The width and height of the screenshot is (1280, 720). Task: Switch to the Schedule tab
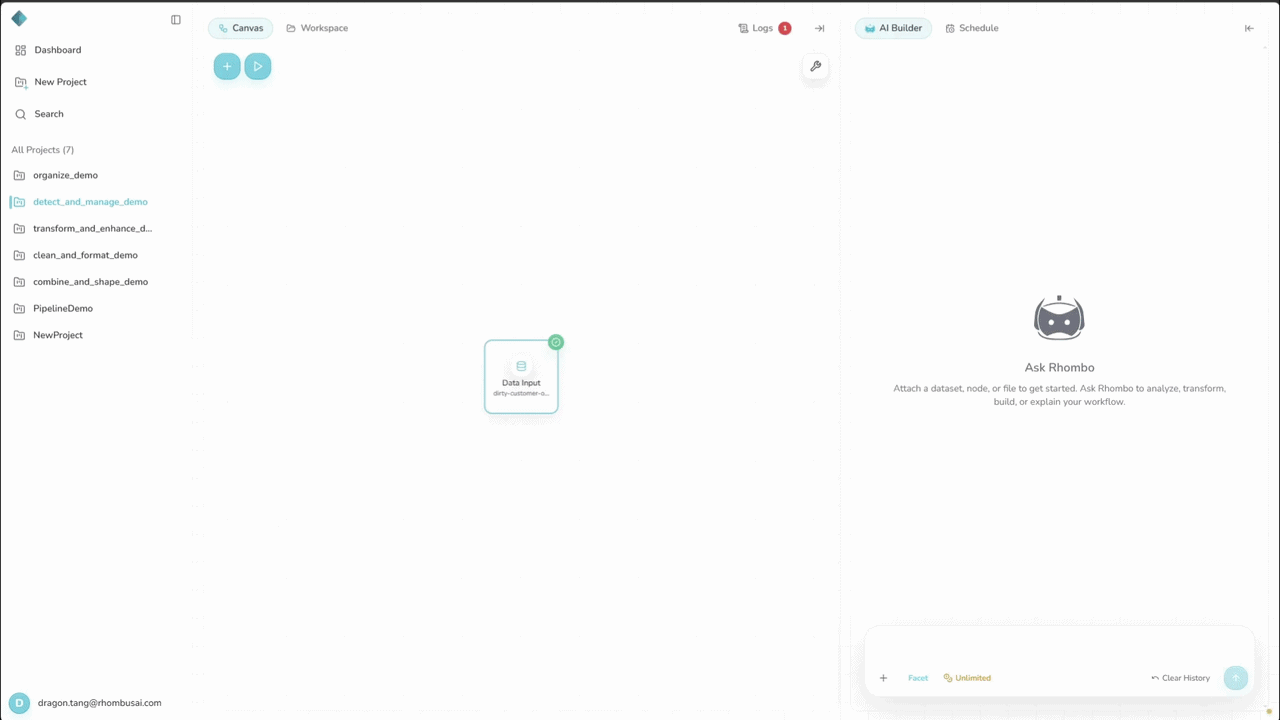tap(972, 28)
